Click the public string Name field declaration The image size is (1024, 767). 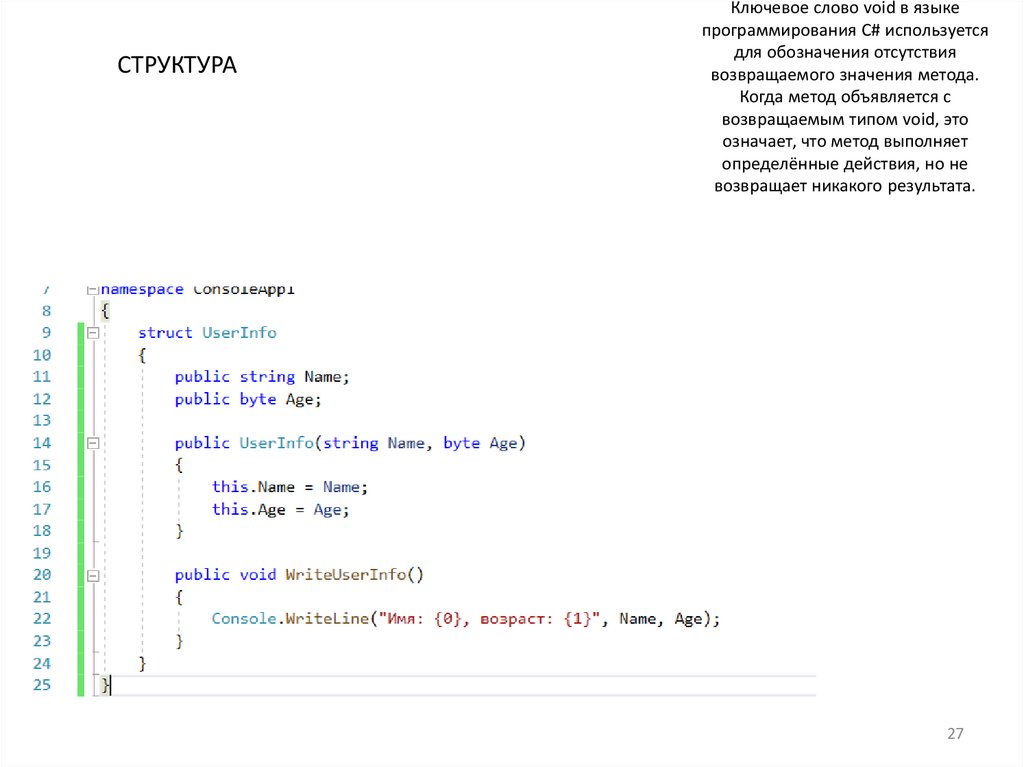(x=262, y=377)
